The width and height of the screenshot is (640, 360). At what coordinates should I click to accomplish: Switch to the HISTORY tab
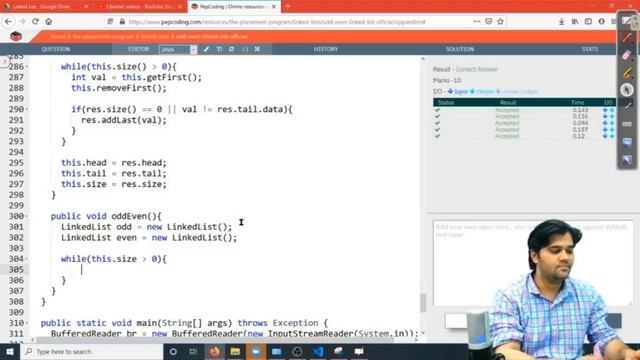[x=326, y=49]
